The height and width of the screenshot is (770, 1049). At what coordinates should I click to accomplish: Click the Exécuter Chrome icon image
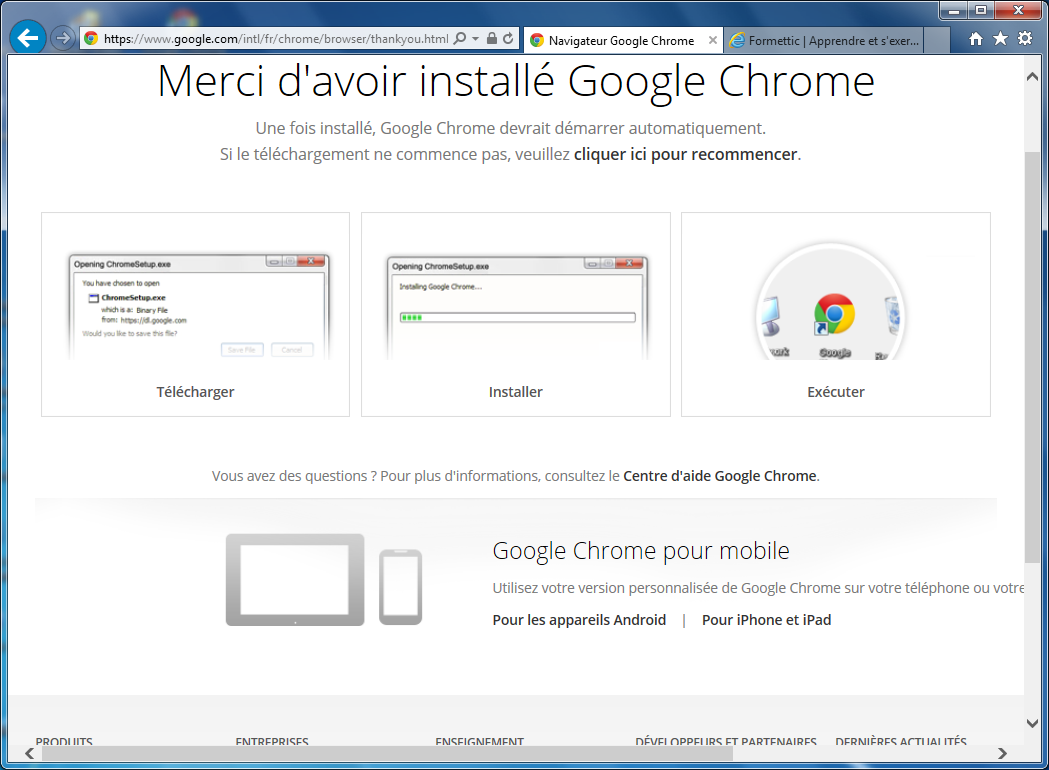click(834, 313)
